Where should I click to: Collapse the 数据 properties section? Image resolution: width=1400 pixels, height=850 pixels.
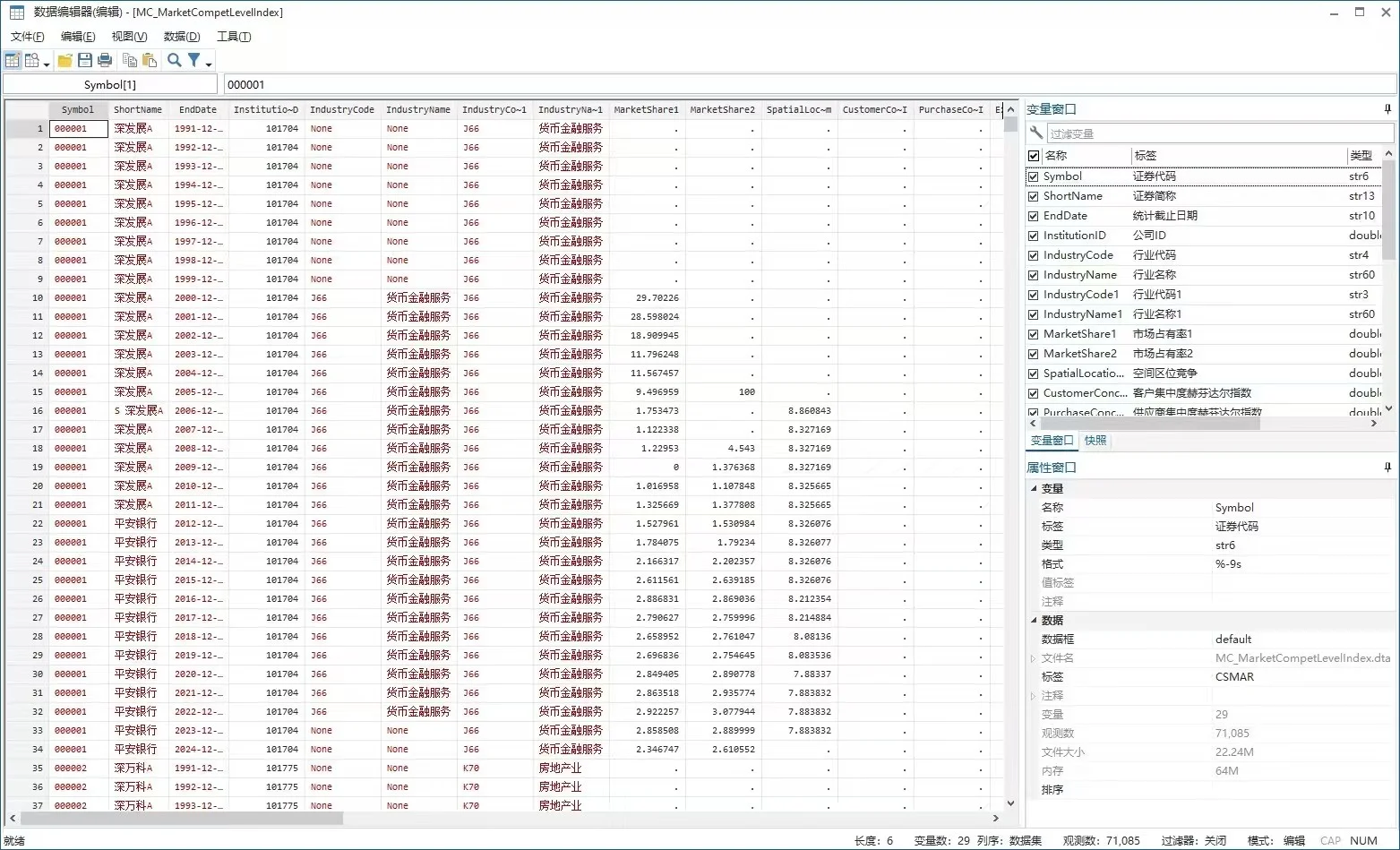click(x=1034, y=620)
